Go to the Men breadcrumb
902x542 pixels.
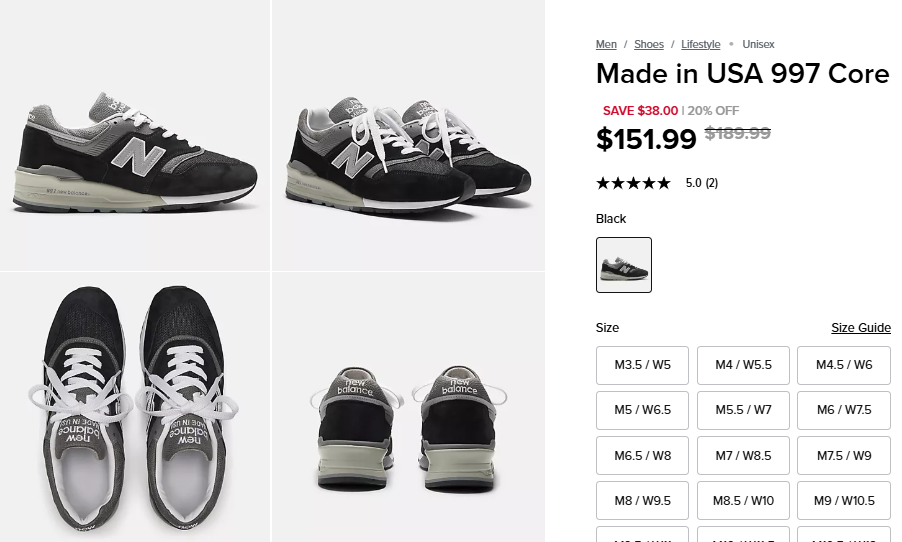[606, 44]
